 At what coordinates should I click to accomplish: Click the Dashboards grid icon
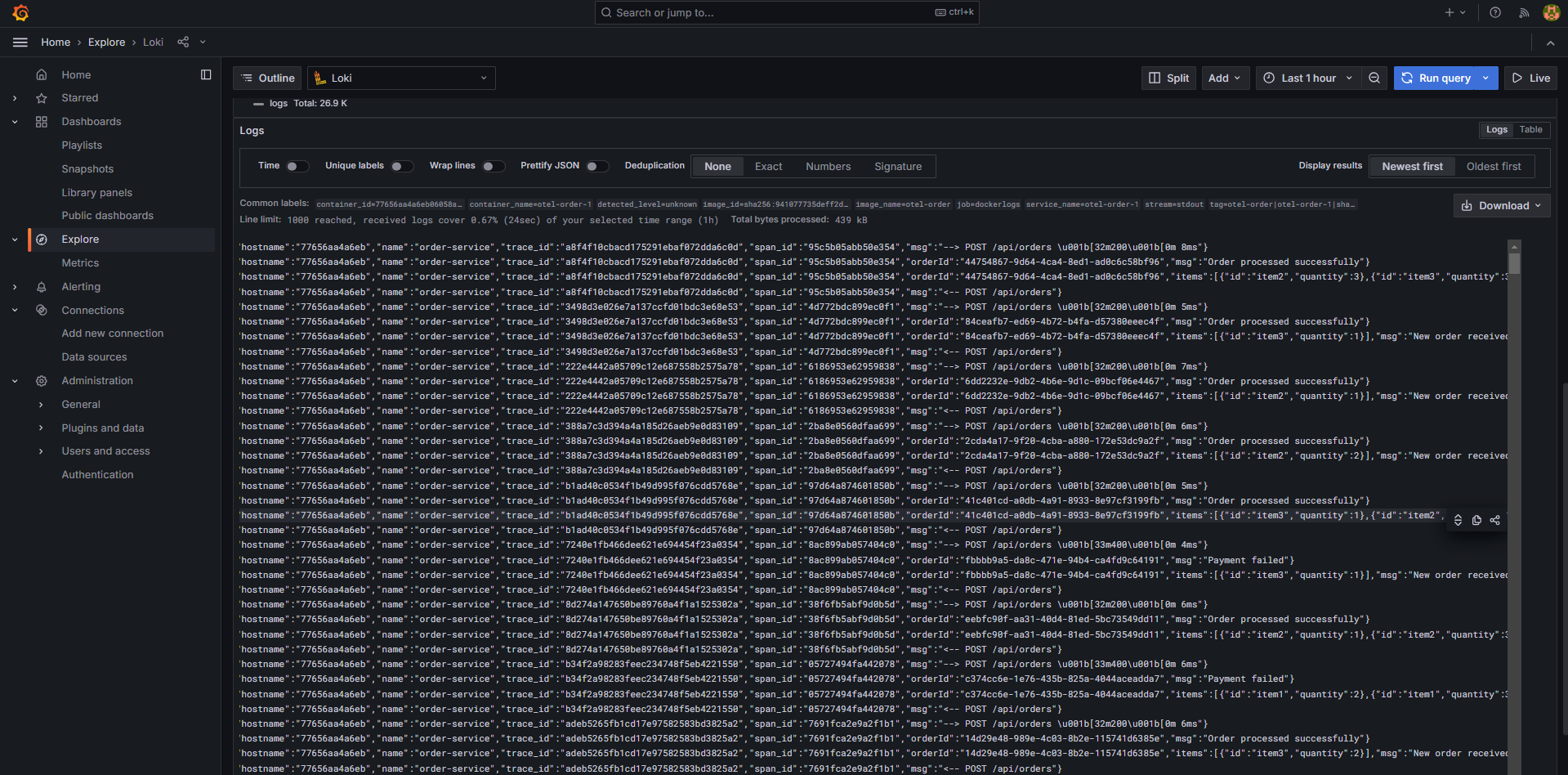click(x=42, y=122)
